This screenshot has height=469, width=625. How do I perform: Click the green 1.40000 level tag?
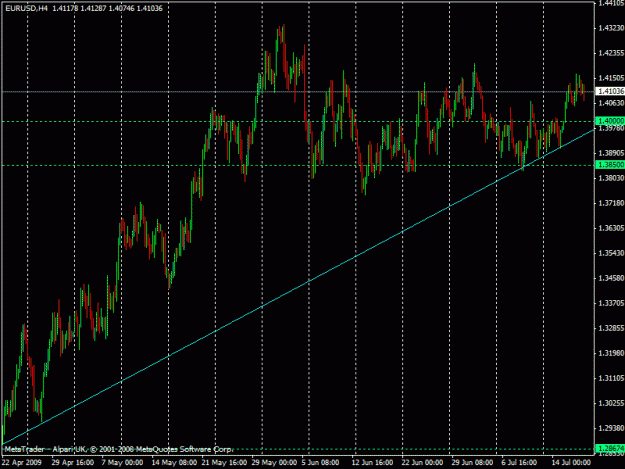click(x=610, y=121)
